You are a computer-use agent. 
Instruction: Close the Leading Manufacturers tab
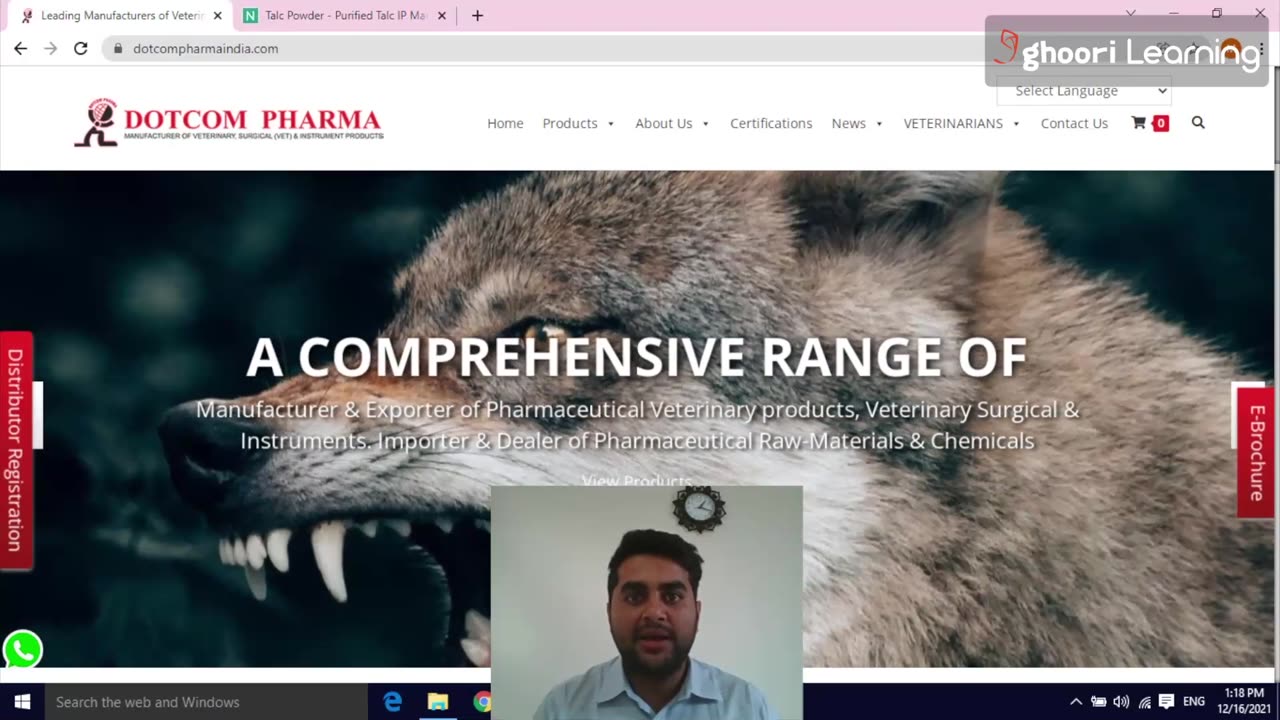pos(217,16)
